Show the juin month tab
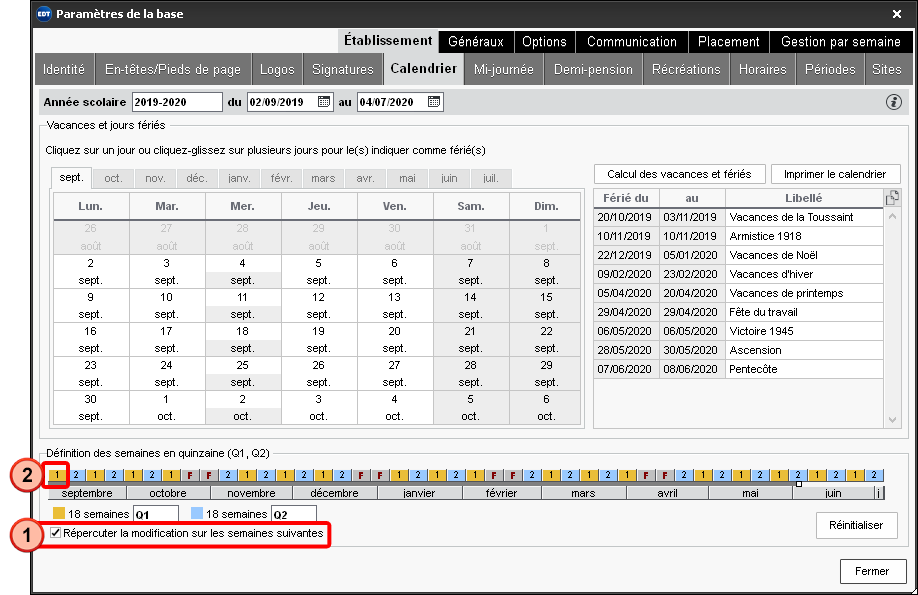 (449, 178)
